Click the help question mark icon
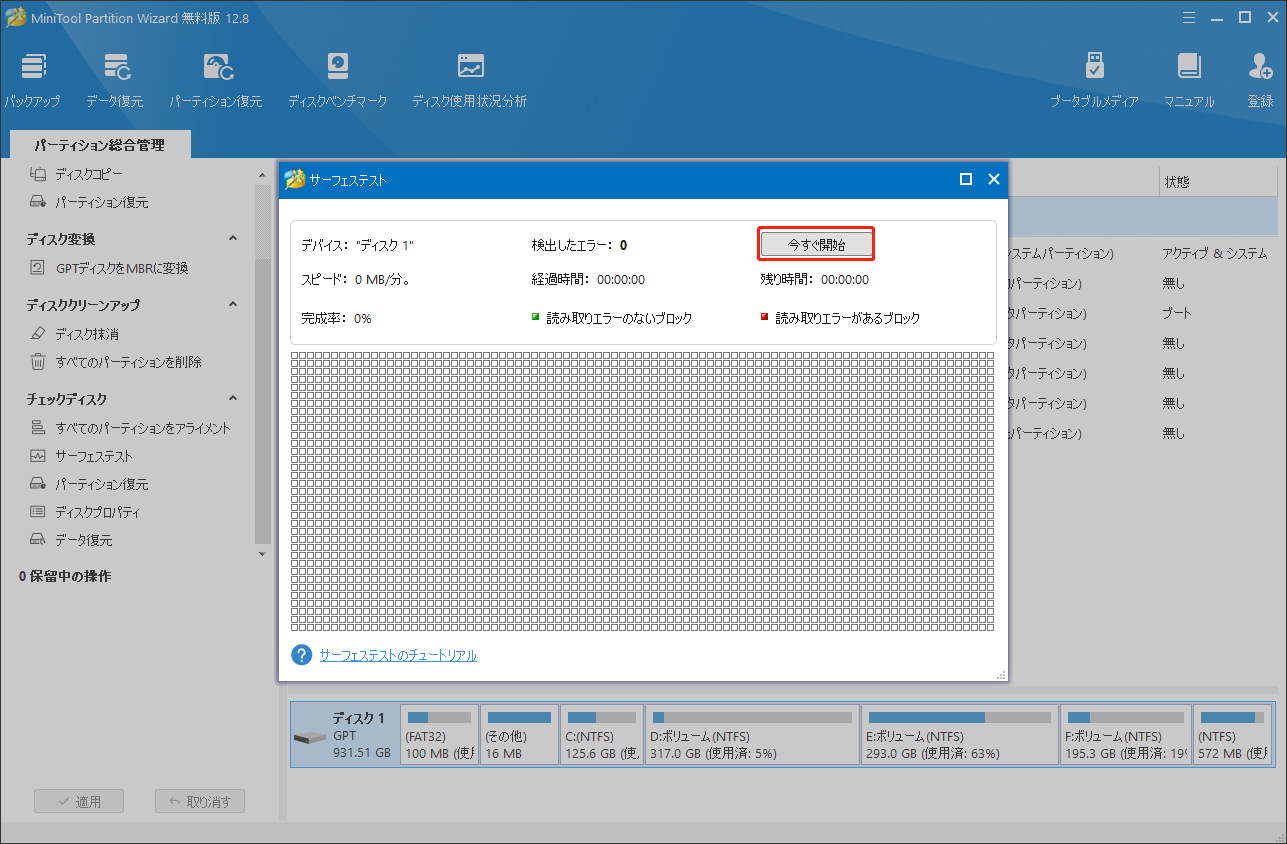 point(302,655)
